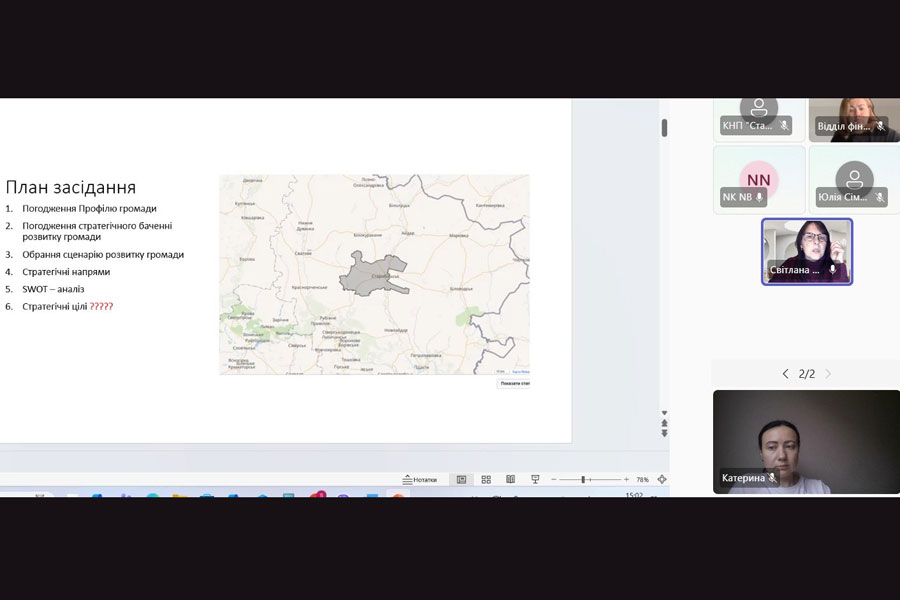Select the Юлія Сім... participant tile
The image size is (900, 600).
854,180
